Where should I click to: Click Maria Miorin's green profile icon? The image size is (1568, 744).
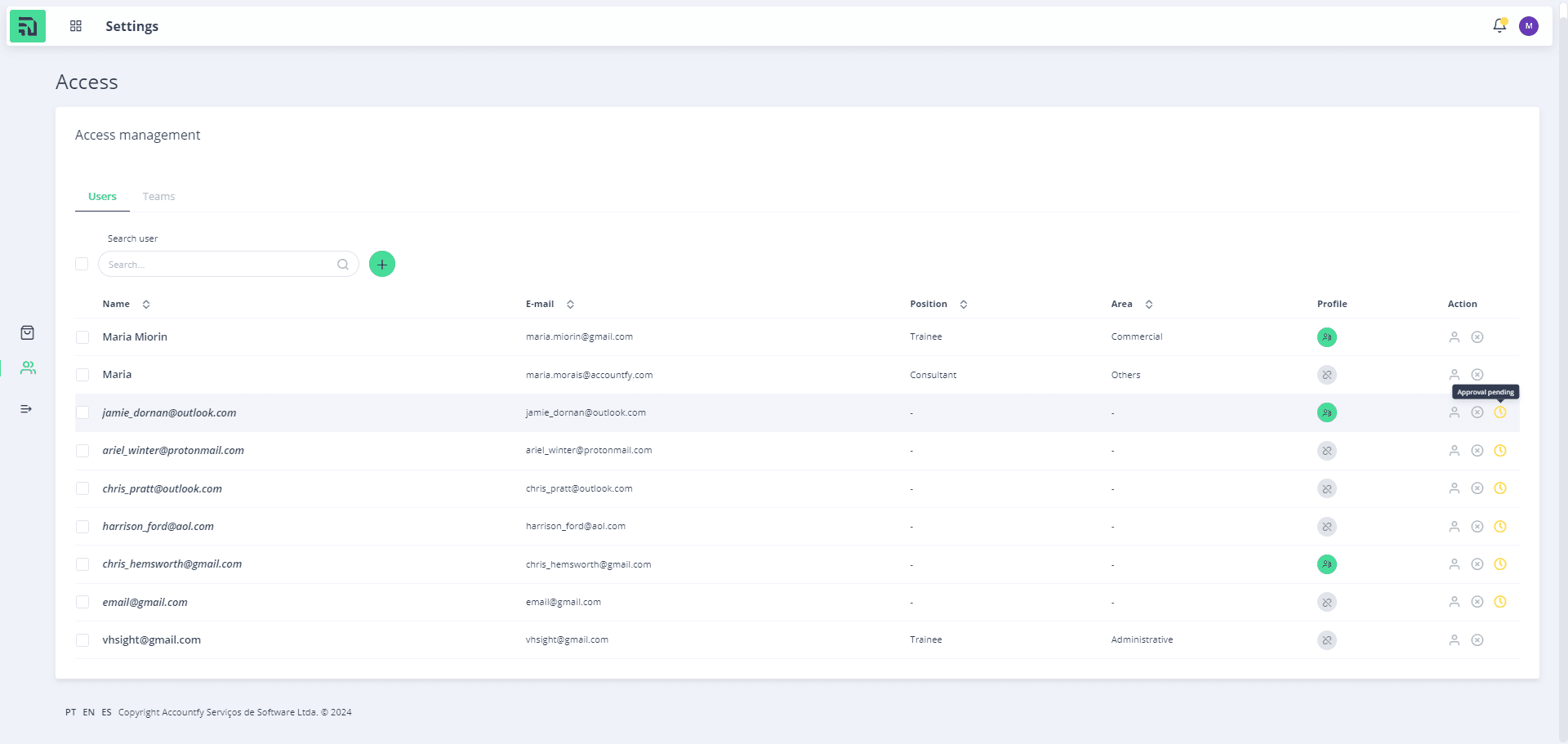pos(1327,337)
